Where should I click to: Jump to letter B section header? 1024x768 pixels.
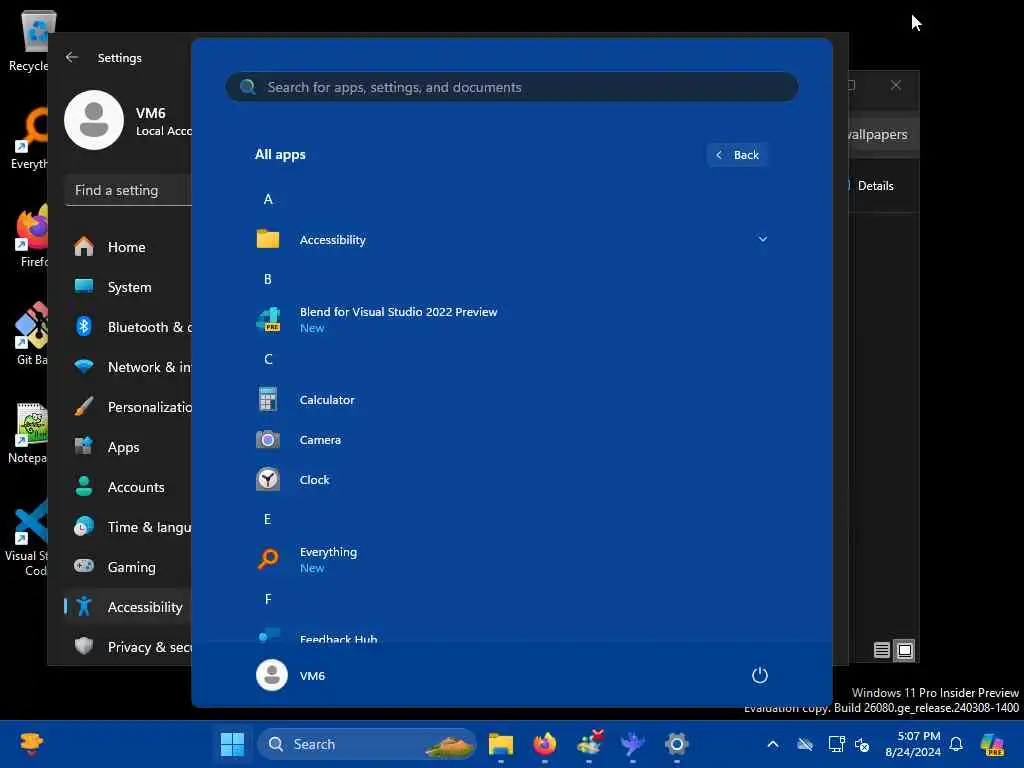(x=268, y=280)
